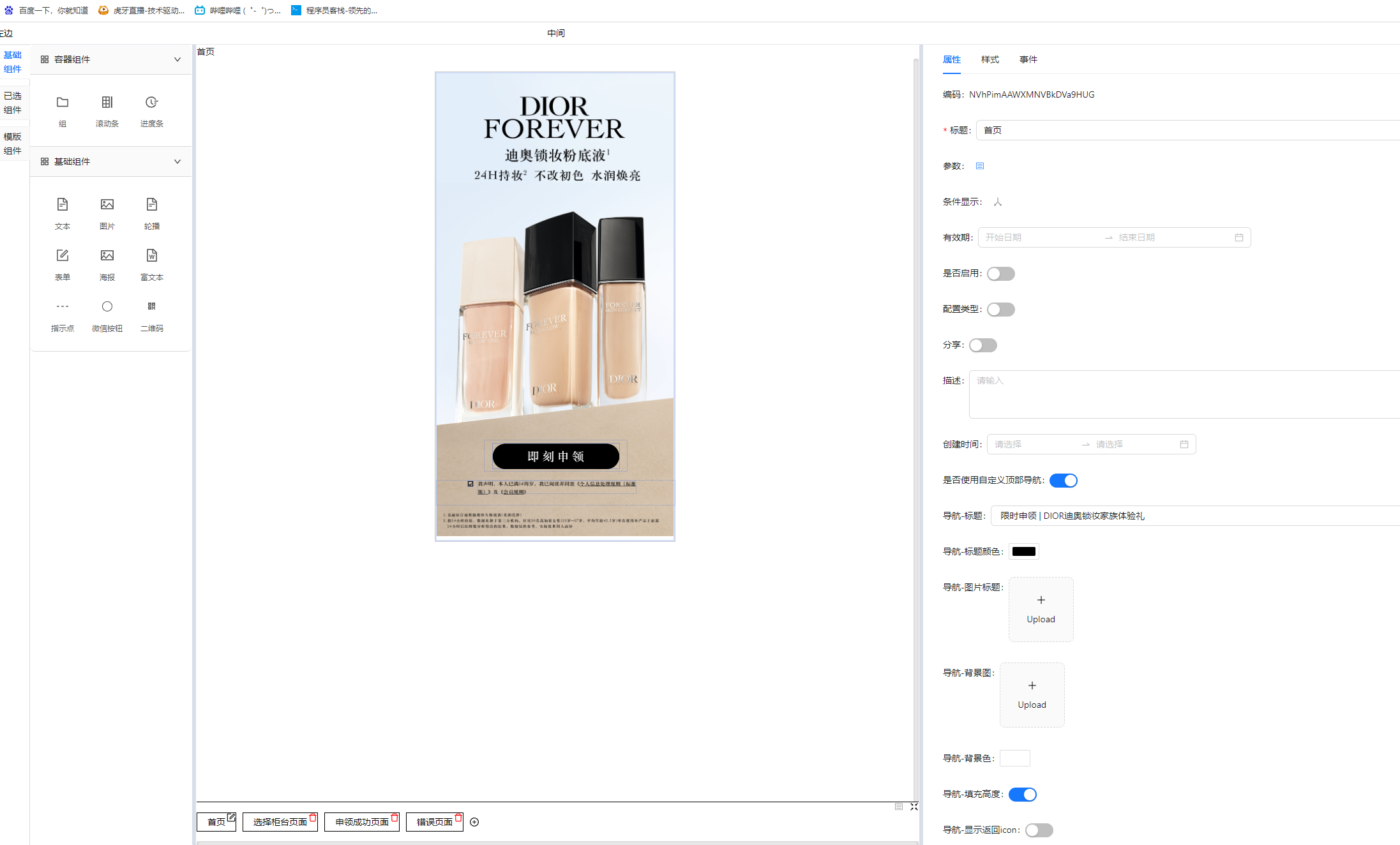Switch to the 事件 tab
The height and width of the screenshot is (845, 1400).
click(x=1028, y=59)
